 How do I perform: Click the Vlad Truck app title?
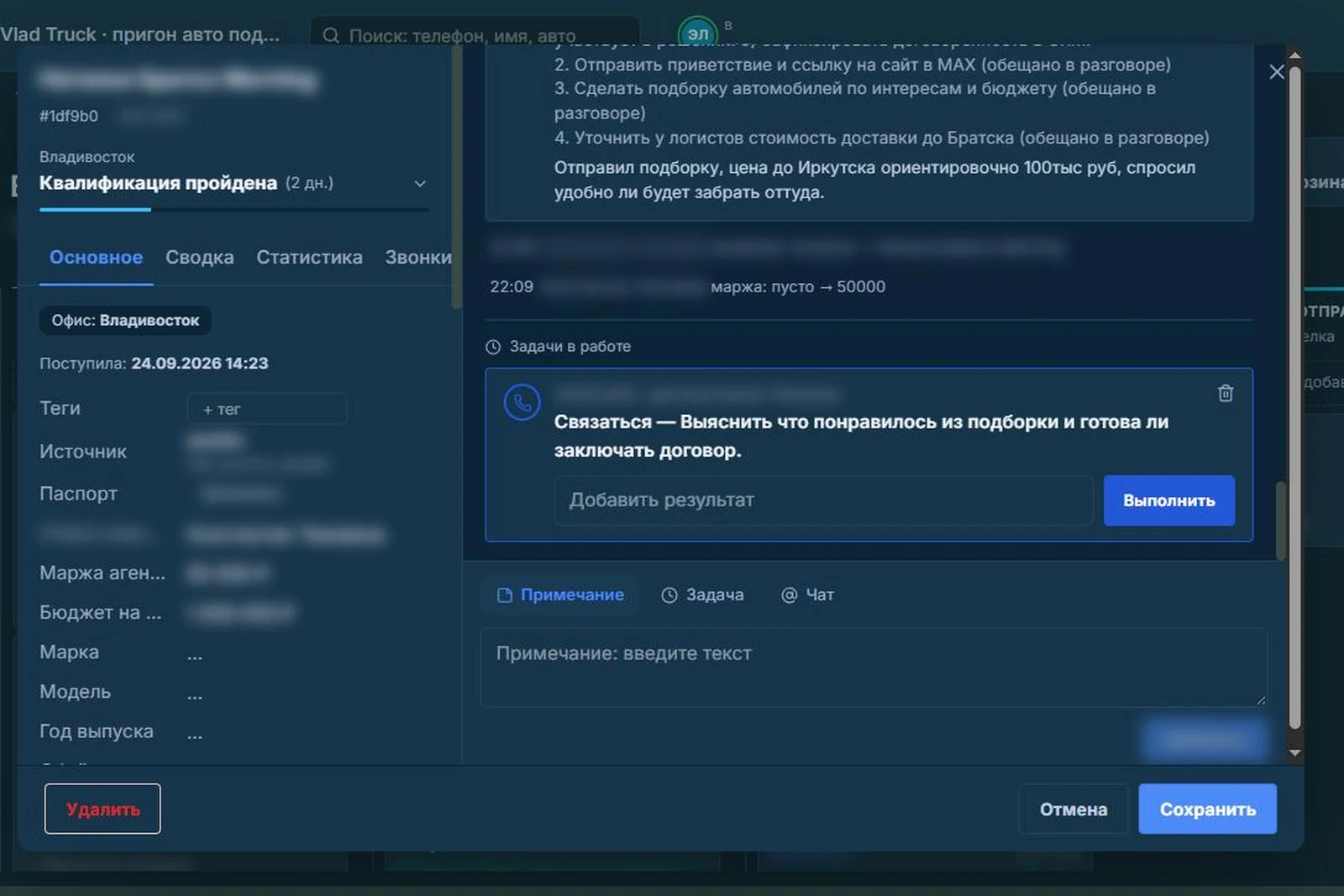tap(139, 34)
